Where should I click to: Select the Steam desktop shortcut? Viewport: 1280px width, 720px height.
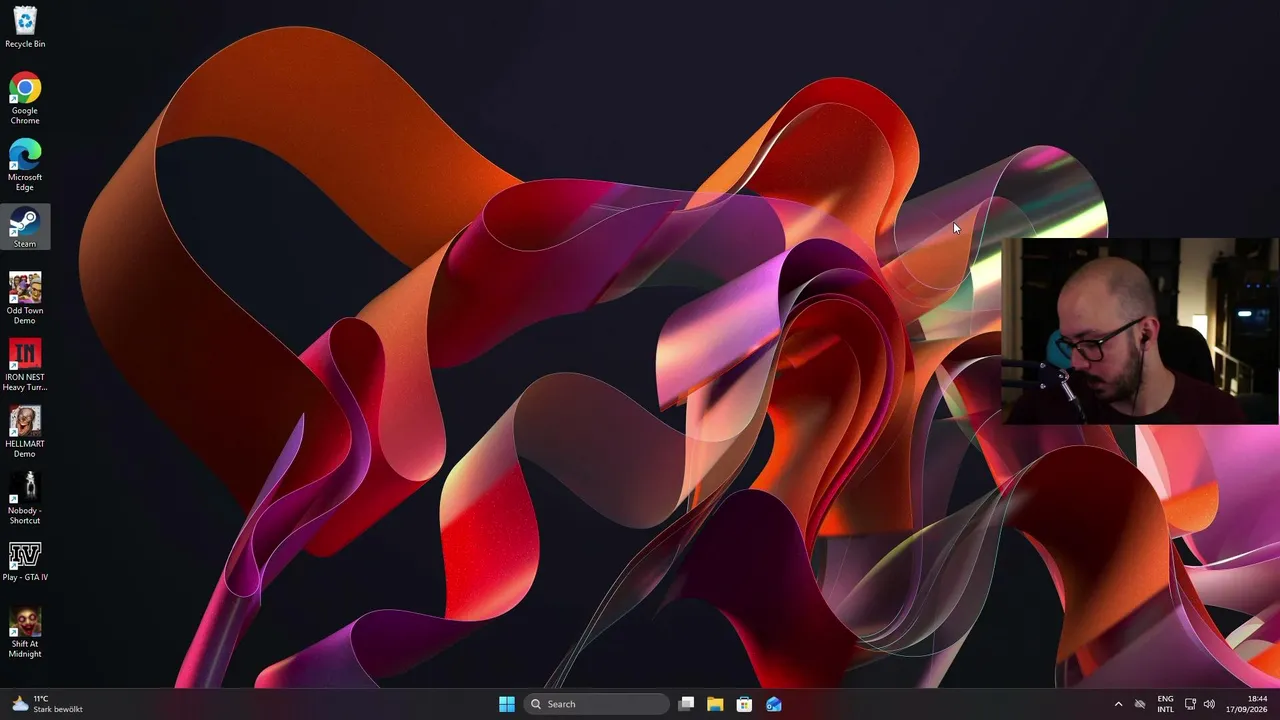pyautogui.click(x=25, y=227)
